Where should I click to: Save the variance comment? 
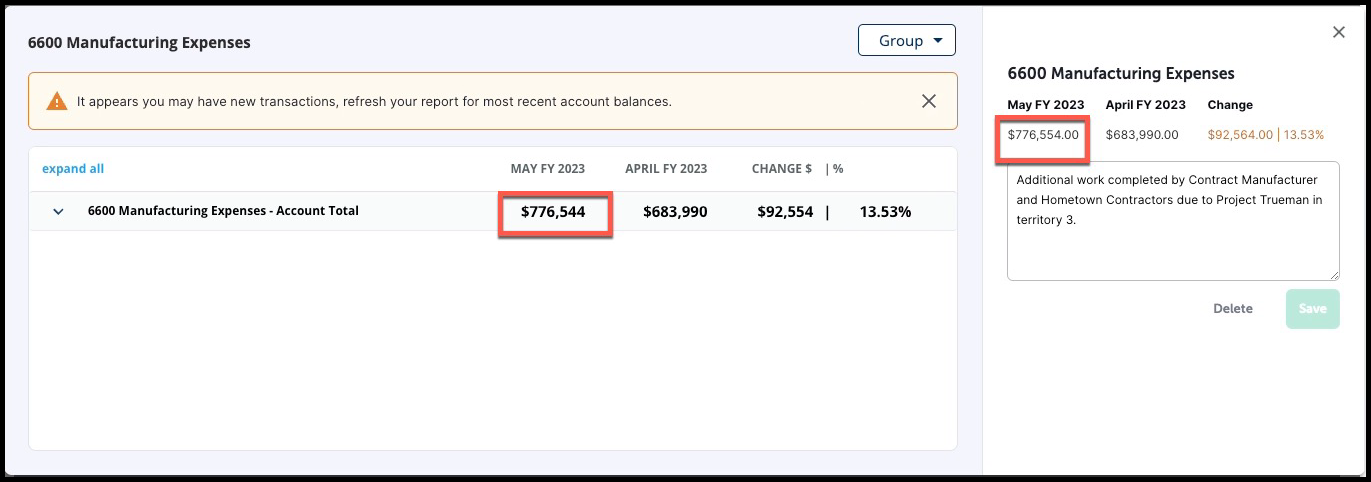tap(1312, 309)
